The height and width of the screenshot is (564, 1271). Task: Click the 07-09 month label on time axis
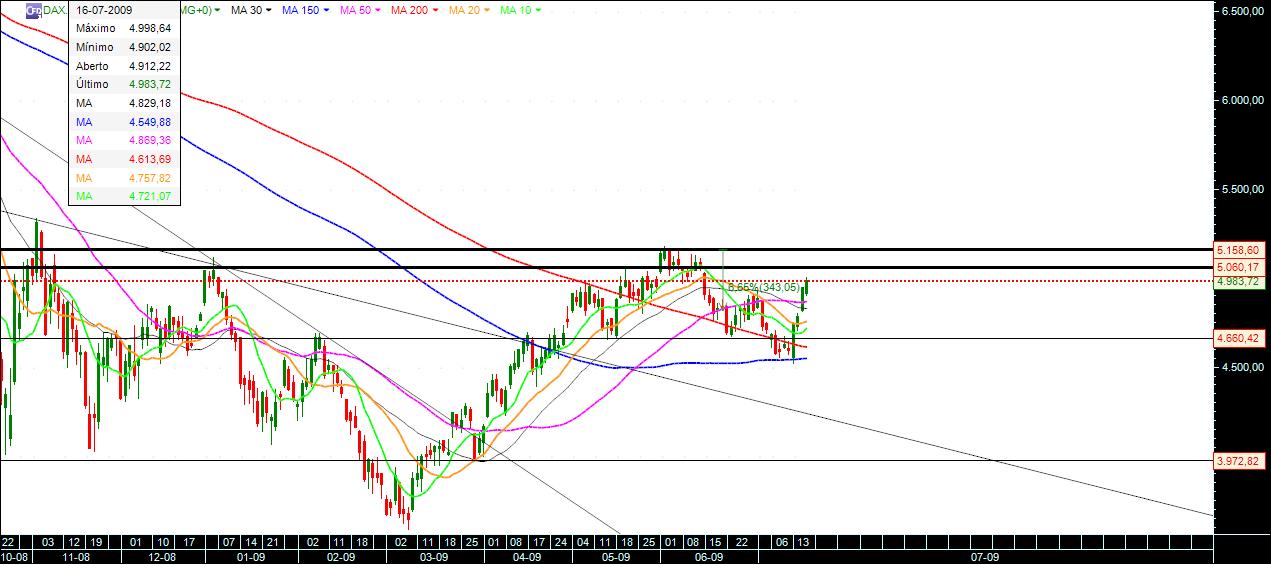pos(985,555)
